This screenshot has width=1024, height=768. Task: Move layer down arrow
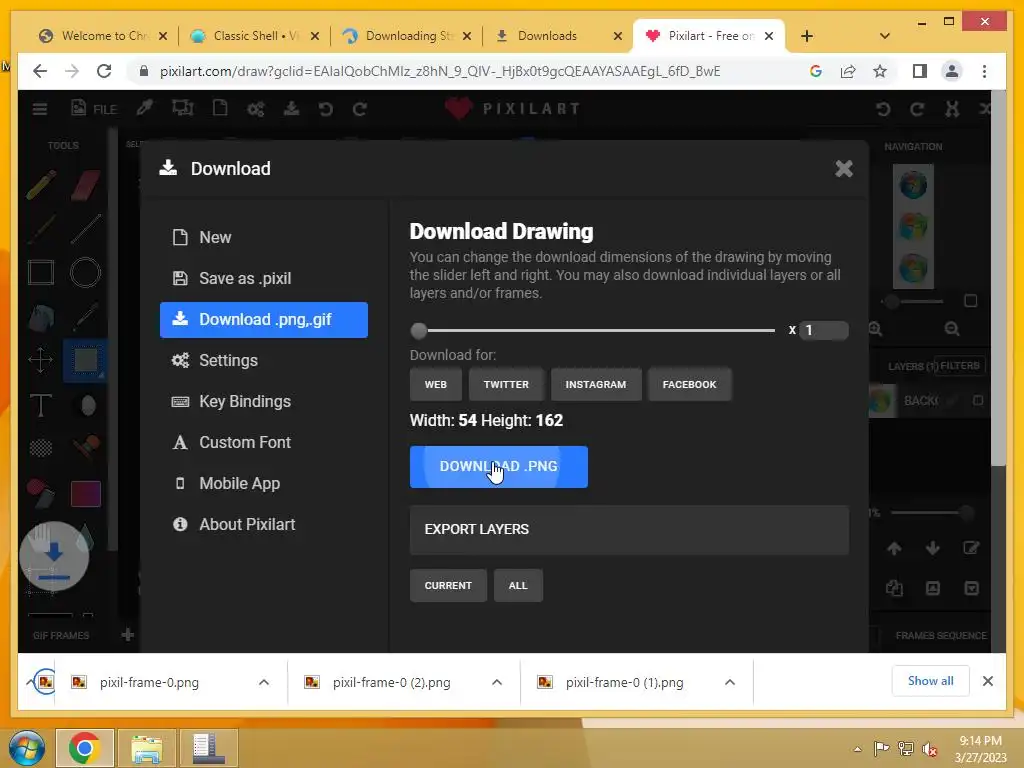[x=933, y=549]
